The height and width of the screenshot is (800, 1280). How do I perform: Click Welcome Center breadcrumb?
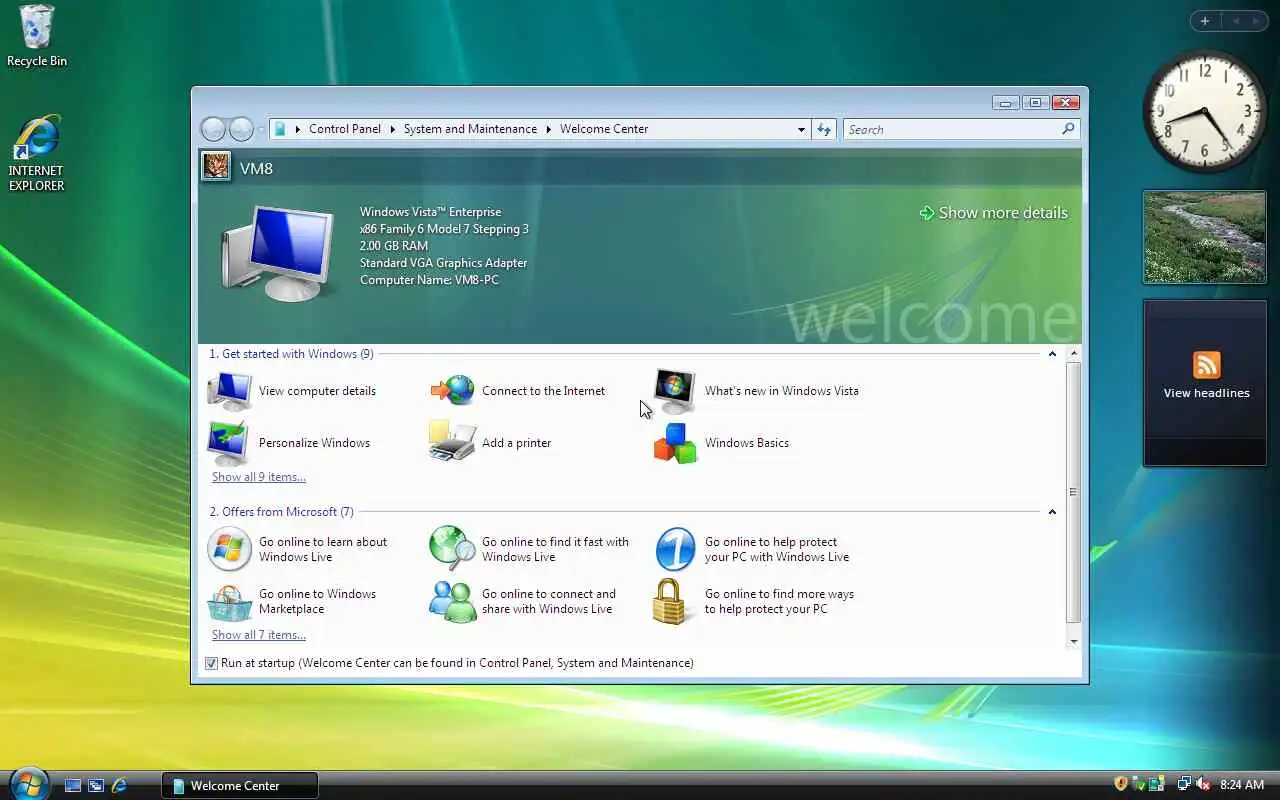pos(604,129)
